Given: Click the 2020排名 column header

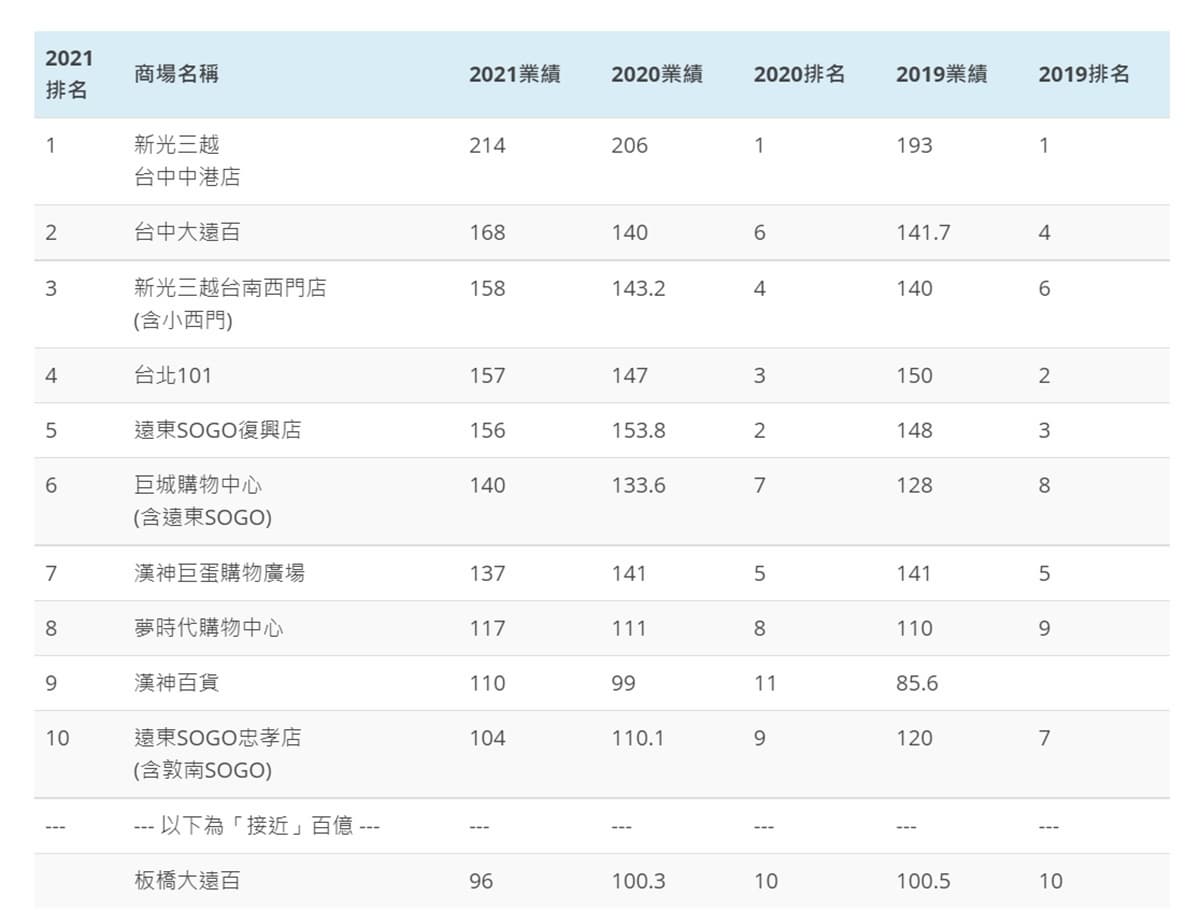Looking at the screenshot, I should tap(799, 74).
